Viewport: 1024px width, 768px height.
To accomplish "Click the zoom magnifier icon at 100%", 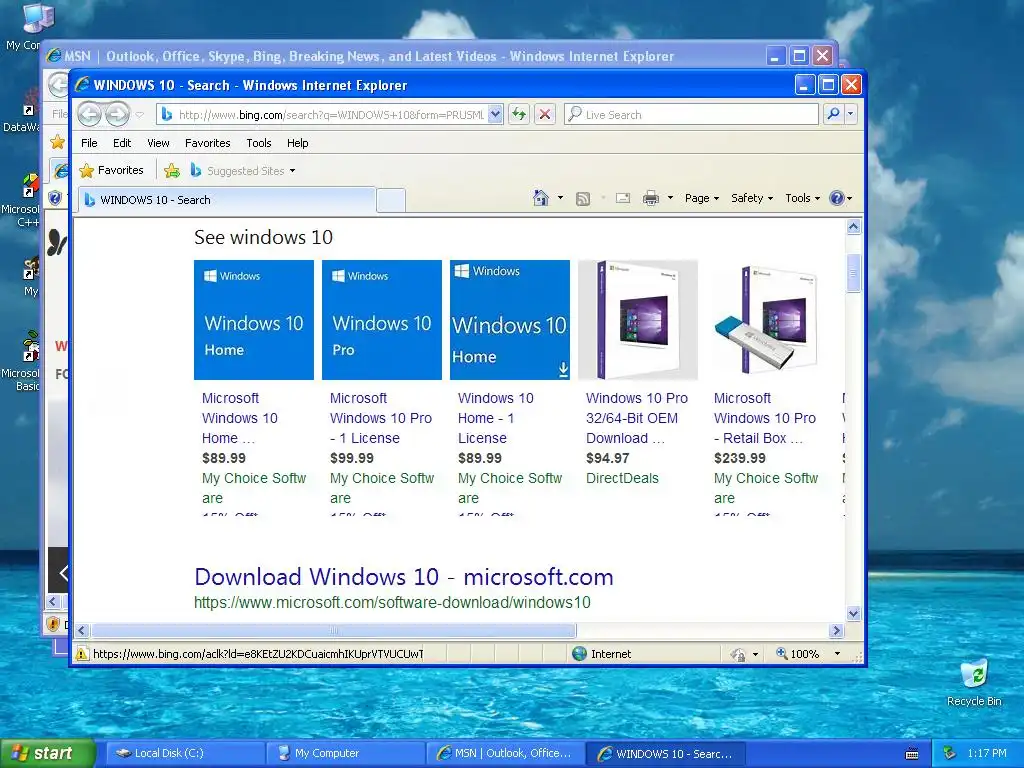I will click(781, 653).
